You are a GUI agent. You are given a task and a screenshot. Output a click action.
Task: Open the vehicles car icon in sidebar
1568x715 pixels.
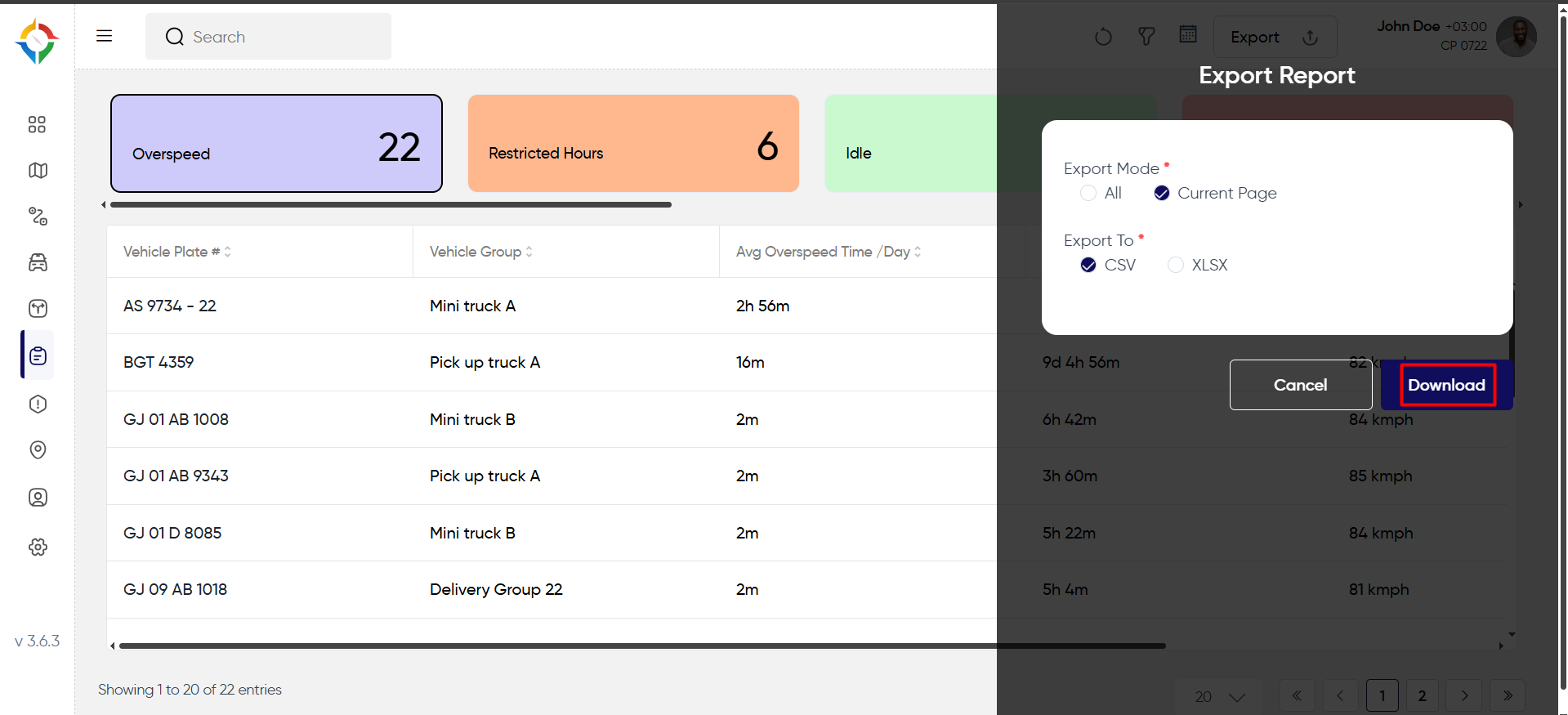pos(38,262)
